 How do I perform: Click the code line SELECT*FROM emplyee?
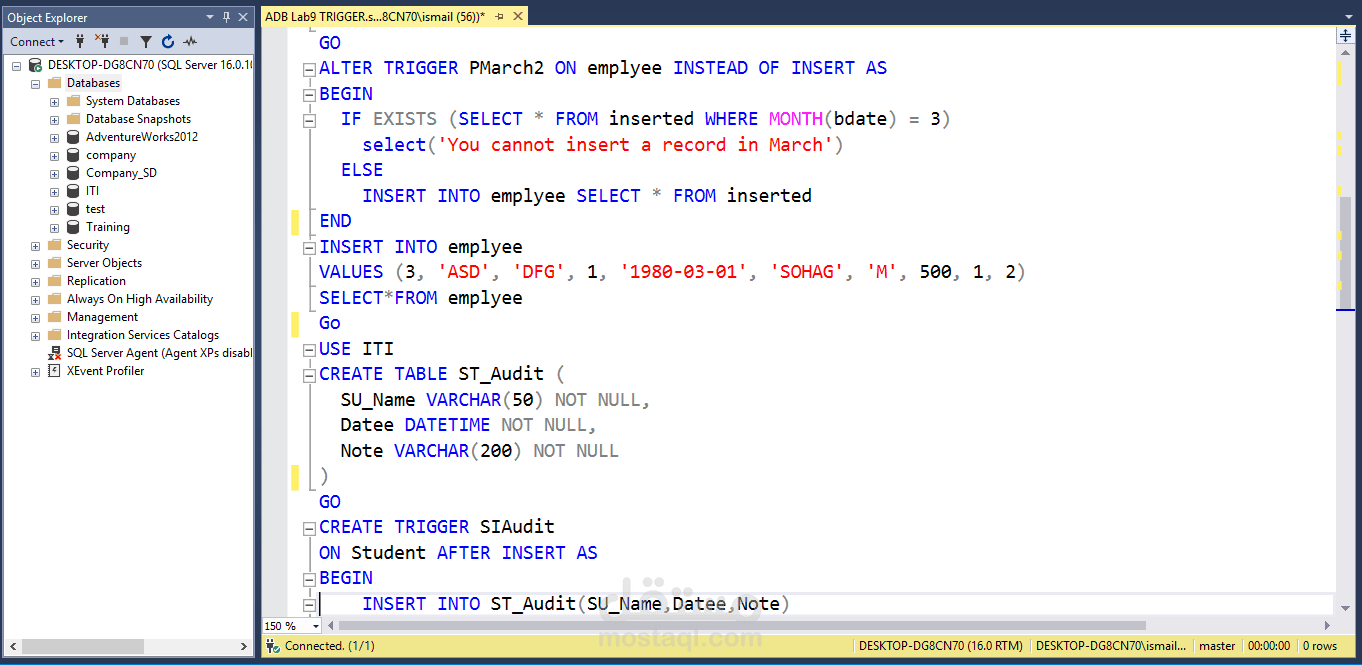pyautogui.click(x=420, y=298)
